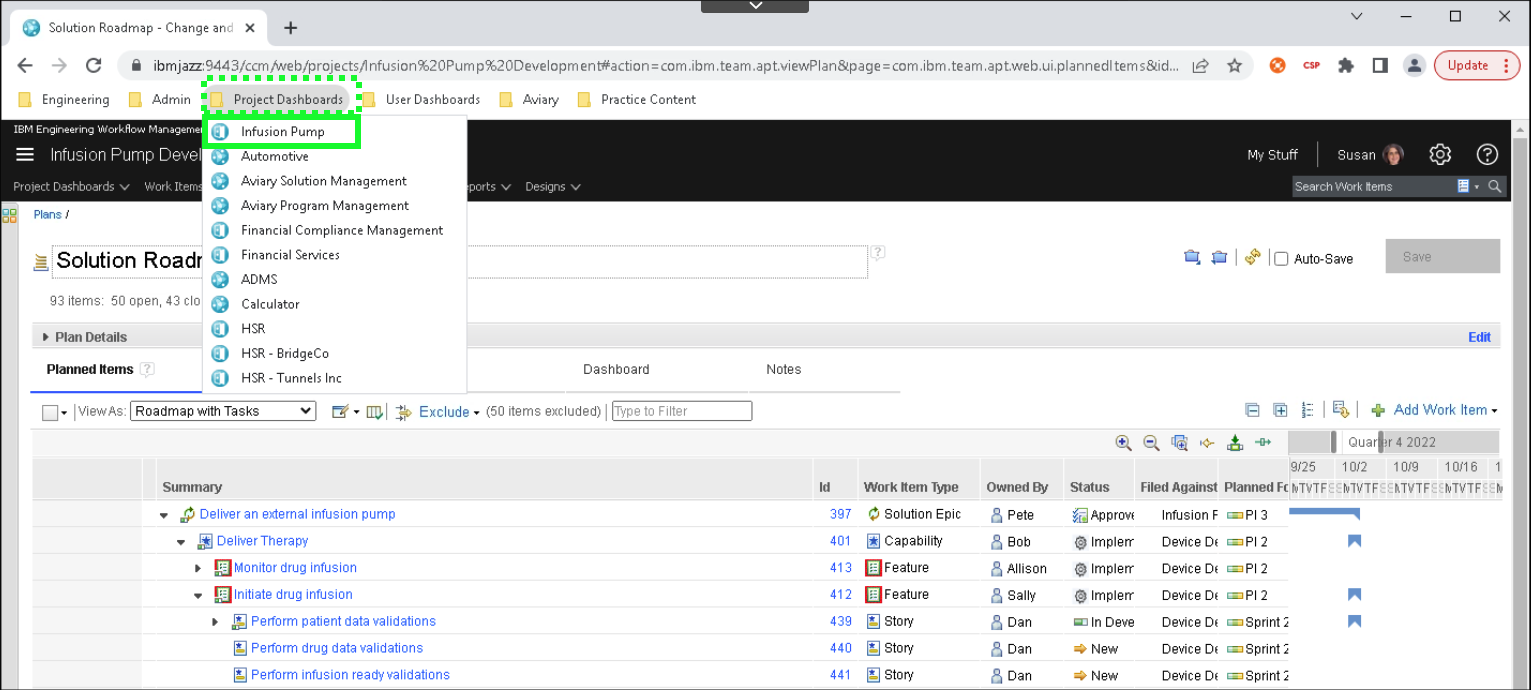The height and width of the screenshot is (690, 1531).
Task: Switch to the Dashboard tab
Action: [x=616, y=370]
